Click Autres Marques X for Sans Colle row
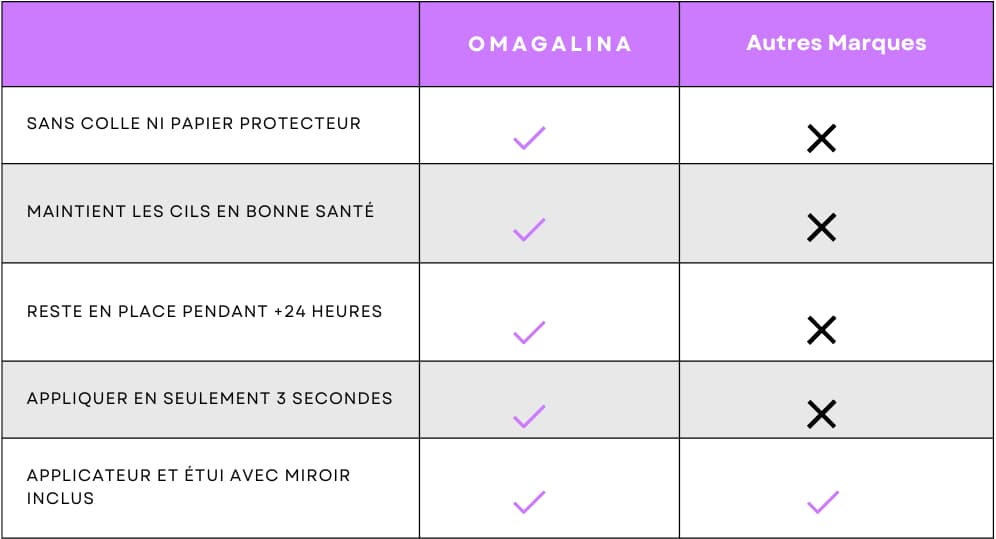 tap(821, 139)
